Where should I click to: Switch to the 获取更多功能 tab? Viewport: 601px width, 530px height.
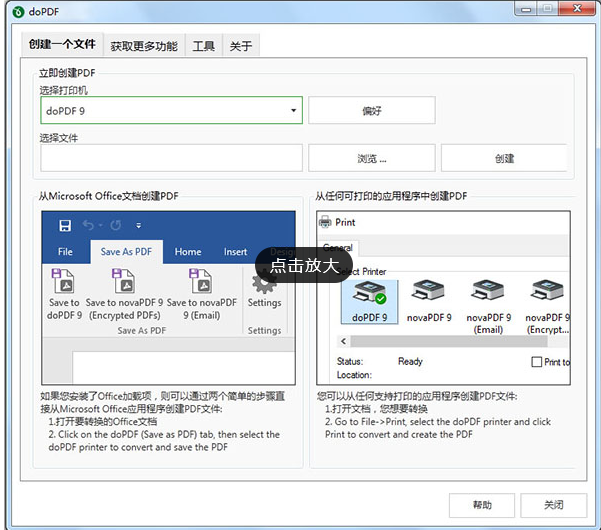click(x=144, y=46)
